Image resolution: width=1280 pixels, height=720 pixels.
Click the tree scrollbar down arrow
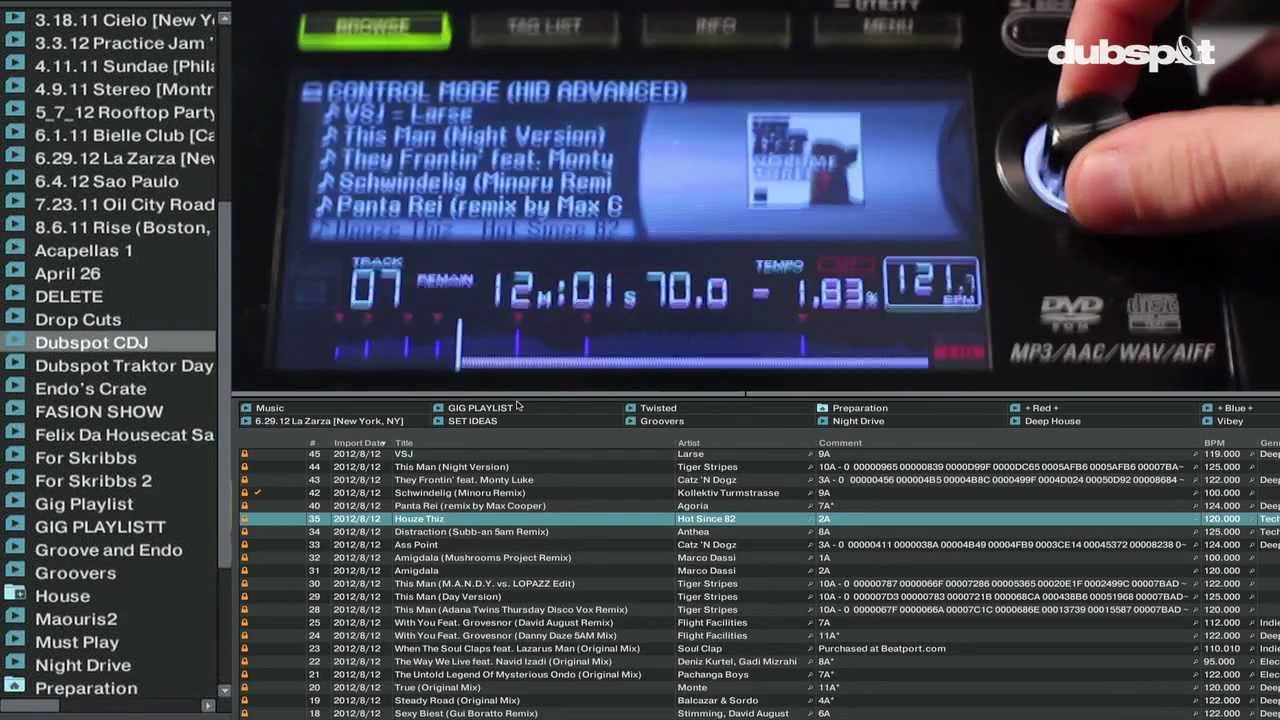coord(224,691)
